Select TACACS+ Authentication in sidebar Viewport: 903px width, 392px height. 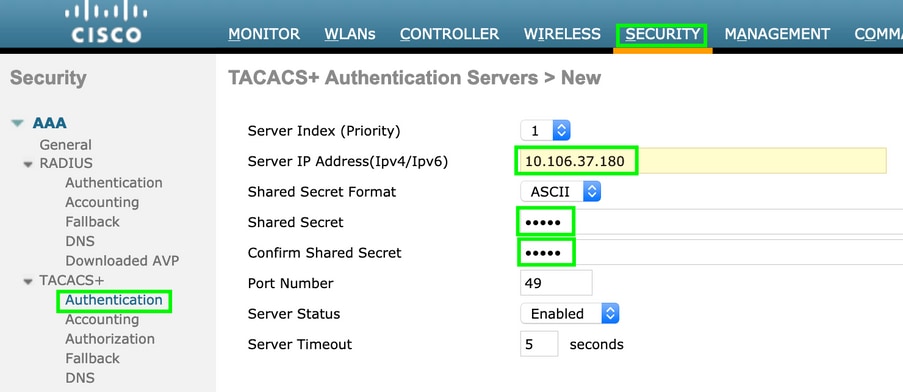tap(113, 300)
